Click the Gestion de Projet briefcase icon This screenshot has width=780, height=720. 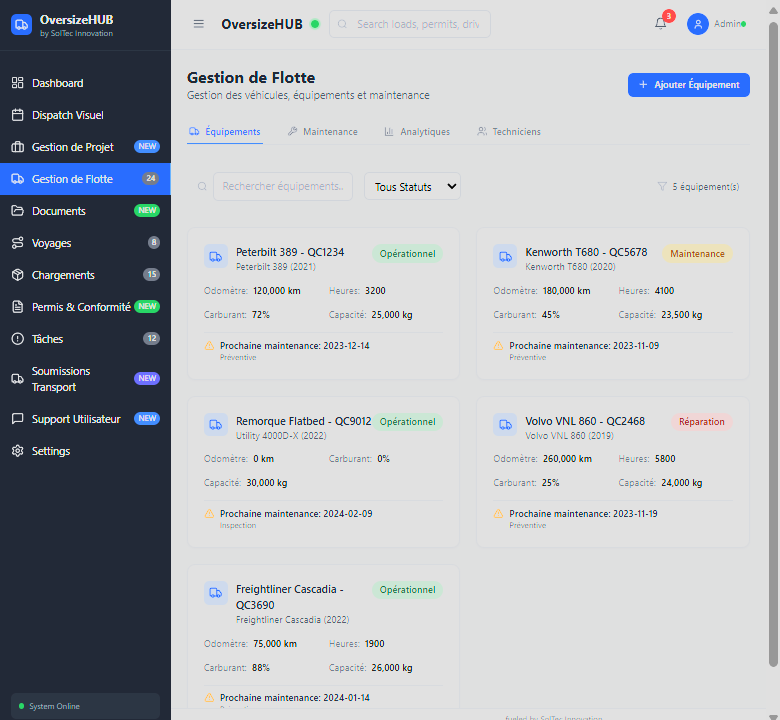tap(17, 147)
